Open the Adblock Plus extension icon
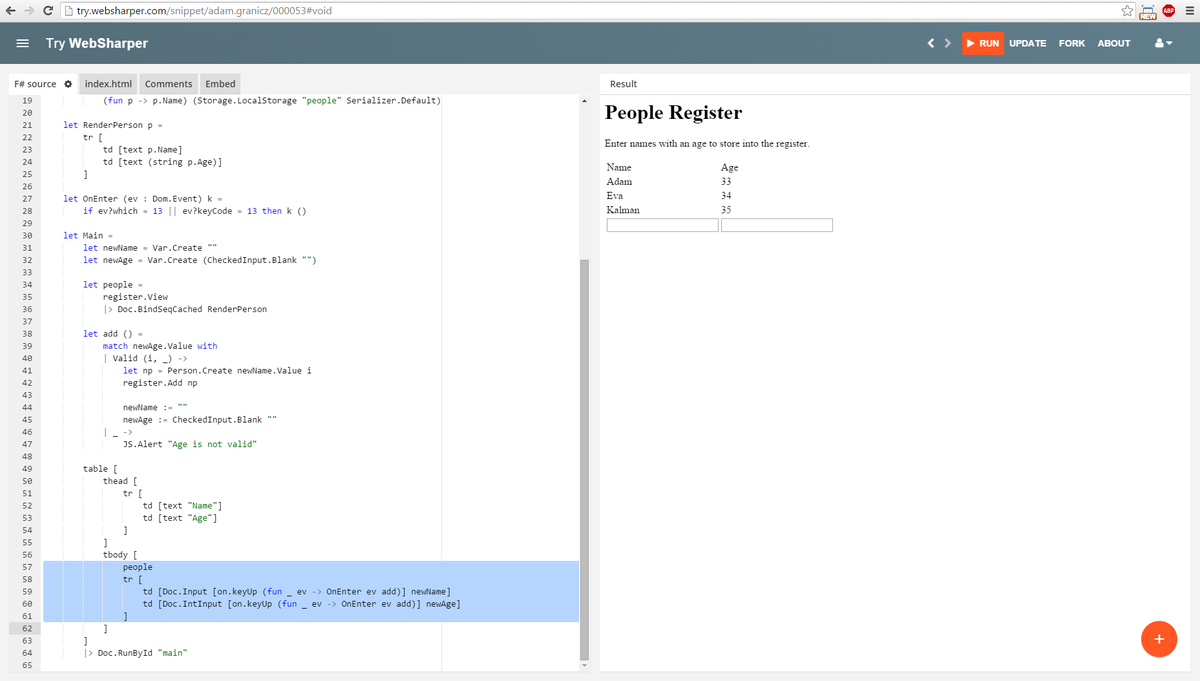Image resolution: width=1200 pixels, height=681 pixels. click(x=1168, y=11)
